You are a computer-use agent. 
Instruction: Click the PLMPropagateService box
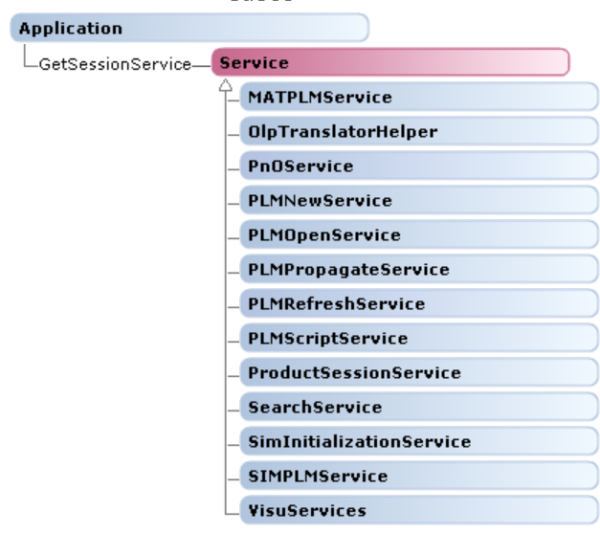pyautogui.click(x=412, y=269)
